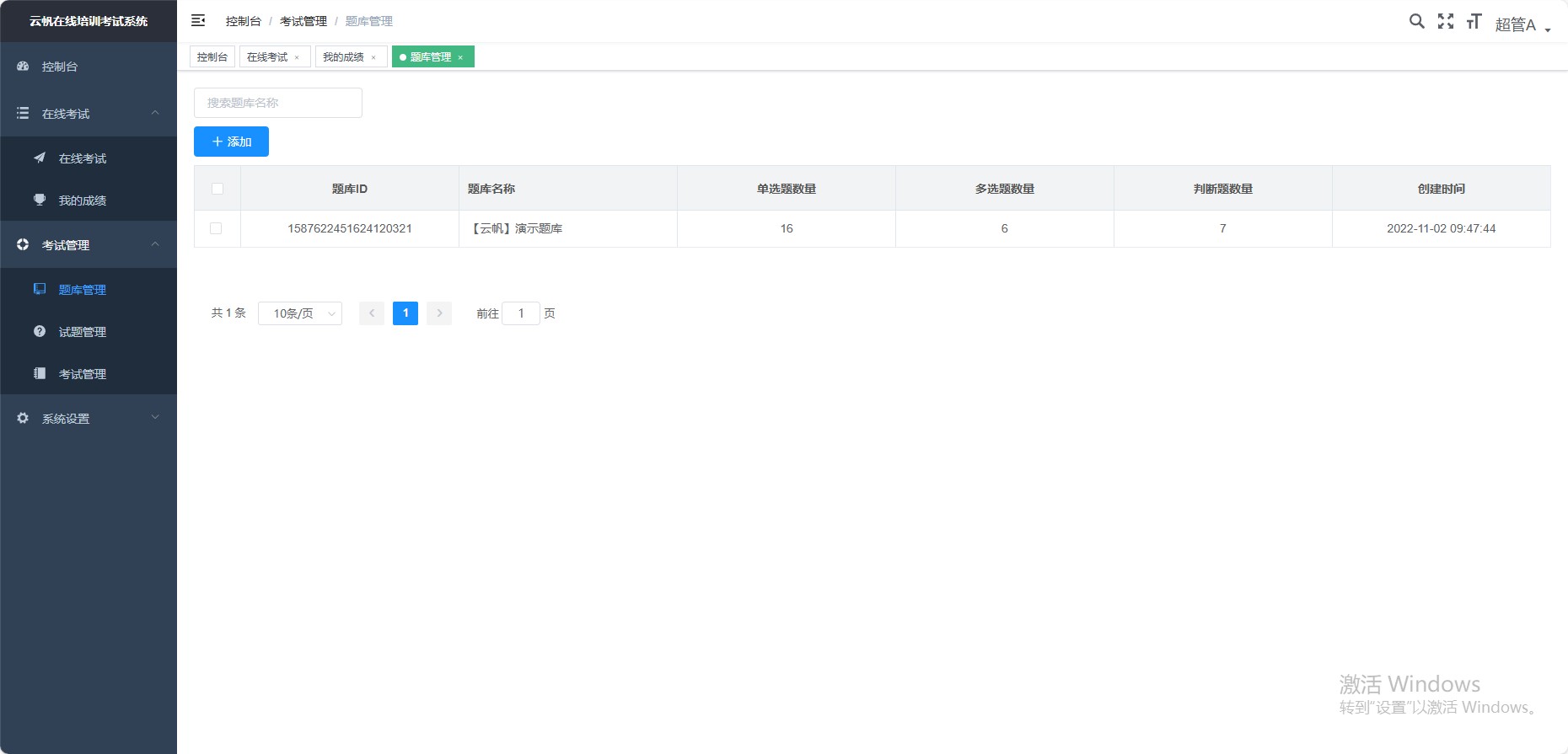Select page 1 in pagination

coord(405,313)
